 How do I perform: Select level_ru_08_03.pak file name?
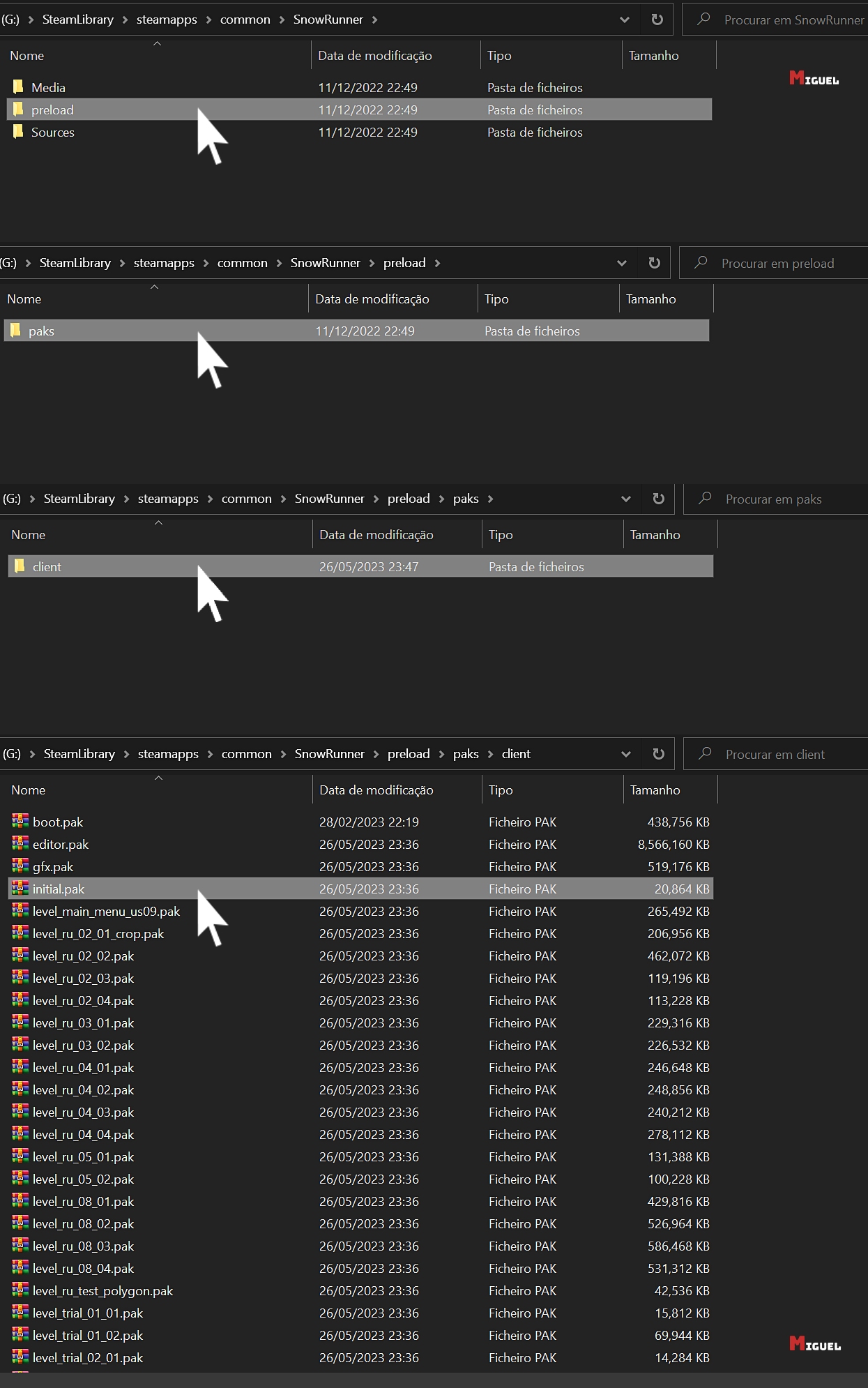83,1246
